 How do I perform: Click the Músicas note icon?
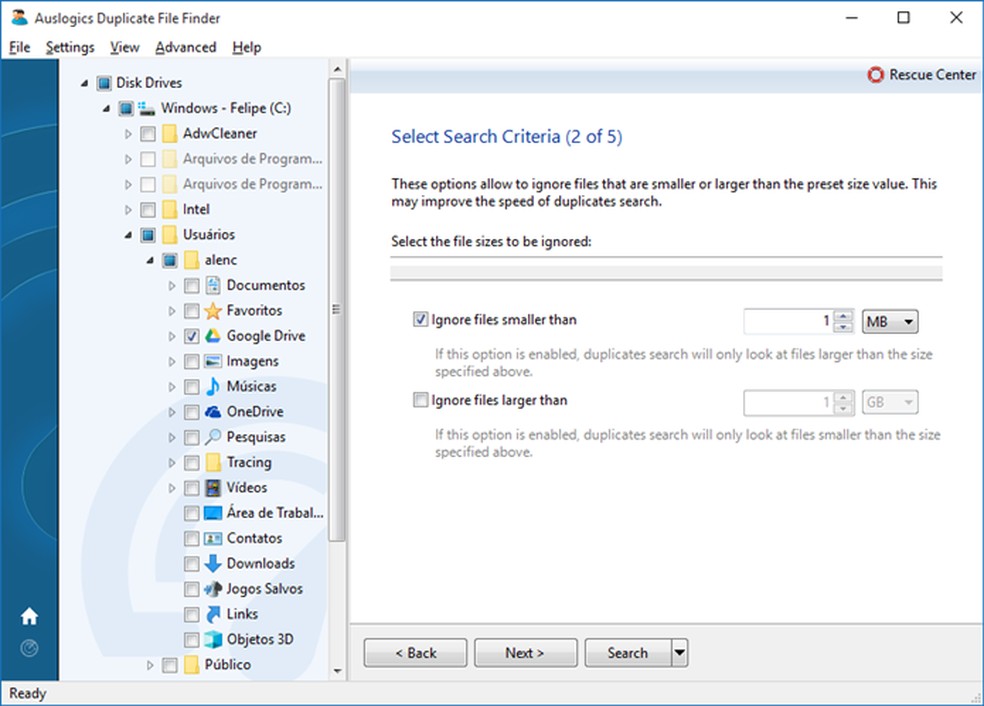(213, 386)
